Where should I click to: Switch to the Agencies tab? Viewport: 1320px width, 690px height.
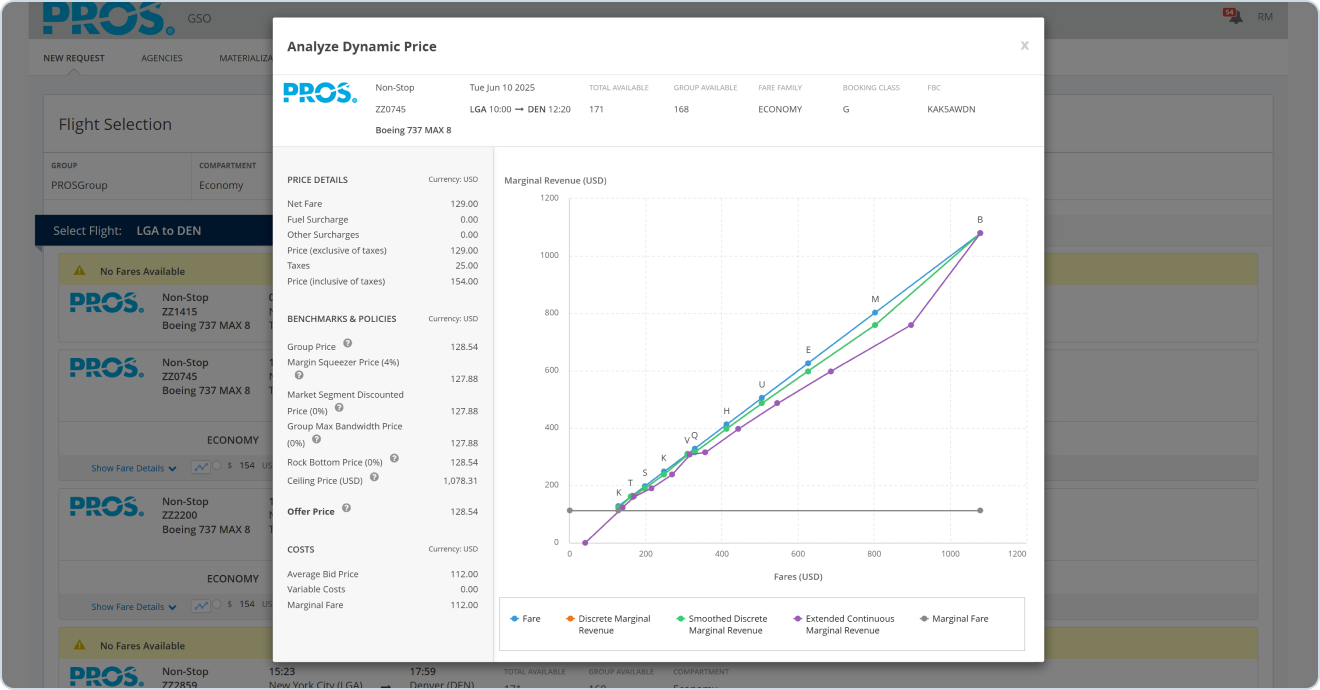pos(161,58)
